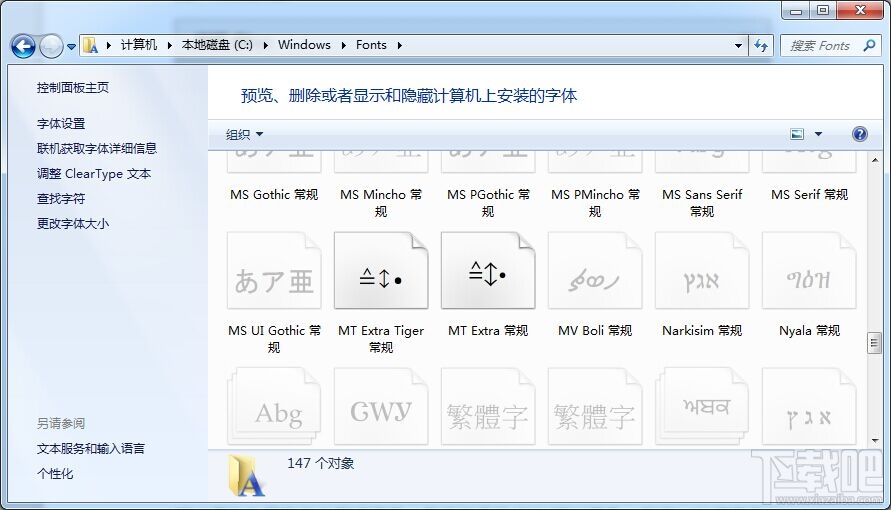The height and width of the screenshot is (510, 891).
Task: Select the Narkisim font icon
Action: pos(702,271)
